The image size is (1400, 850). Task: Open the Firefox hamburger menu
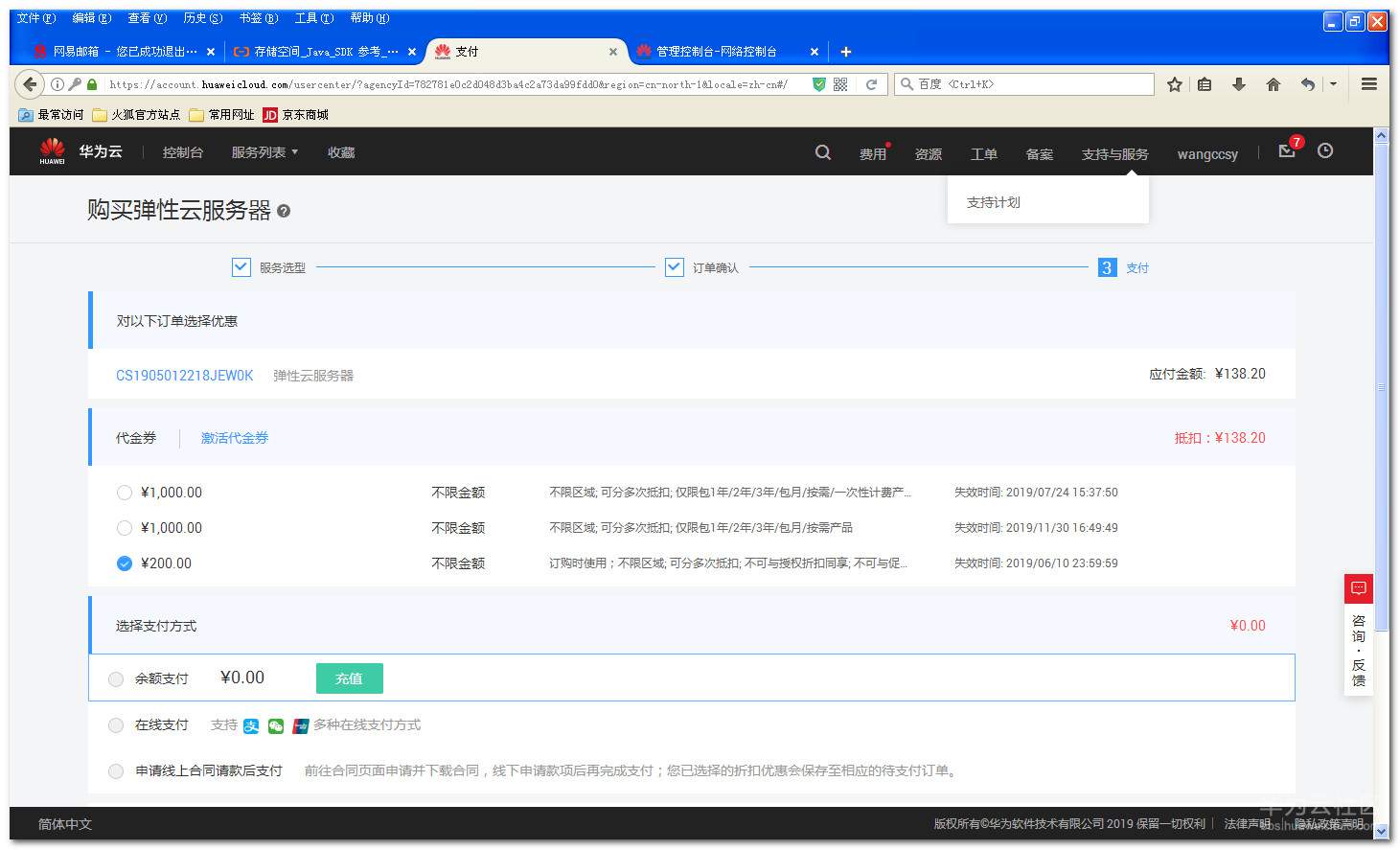1369,84
